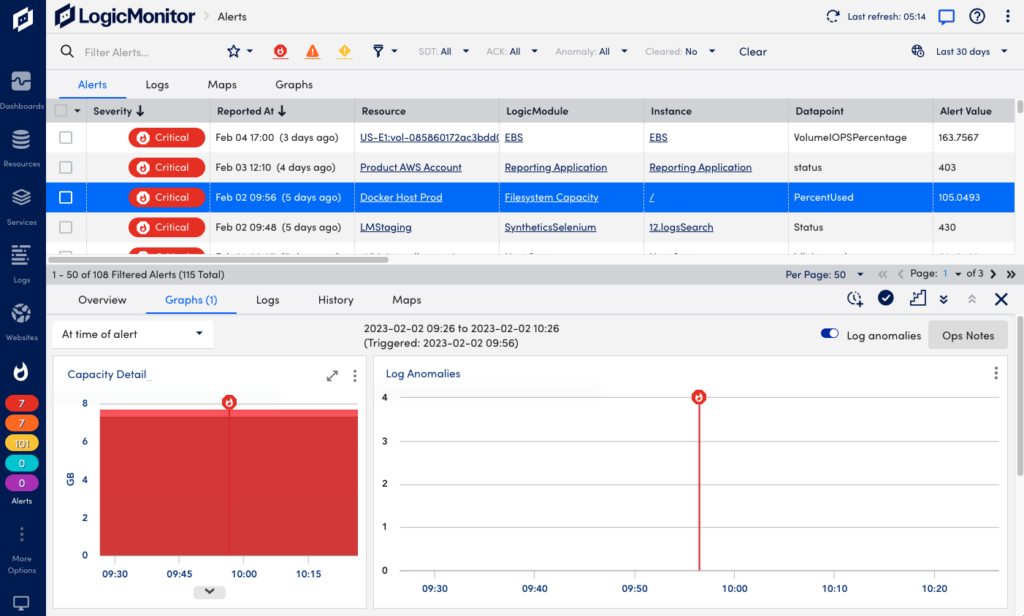
Task: Switch to the Logs tab at top
Action: point(157,85)
